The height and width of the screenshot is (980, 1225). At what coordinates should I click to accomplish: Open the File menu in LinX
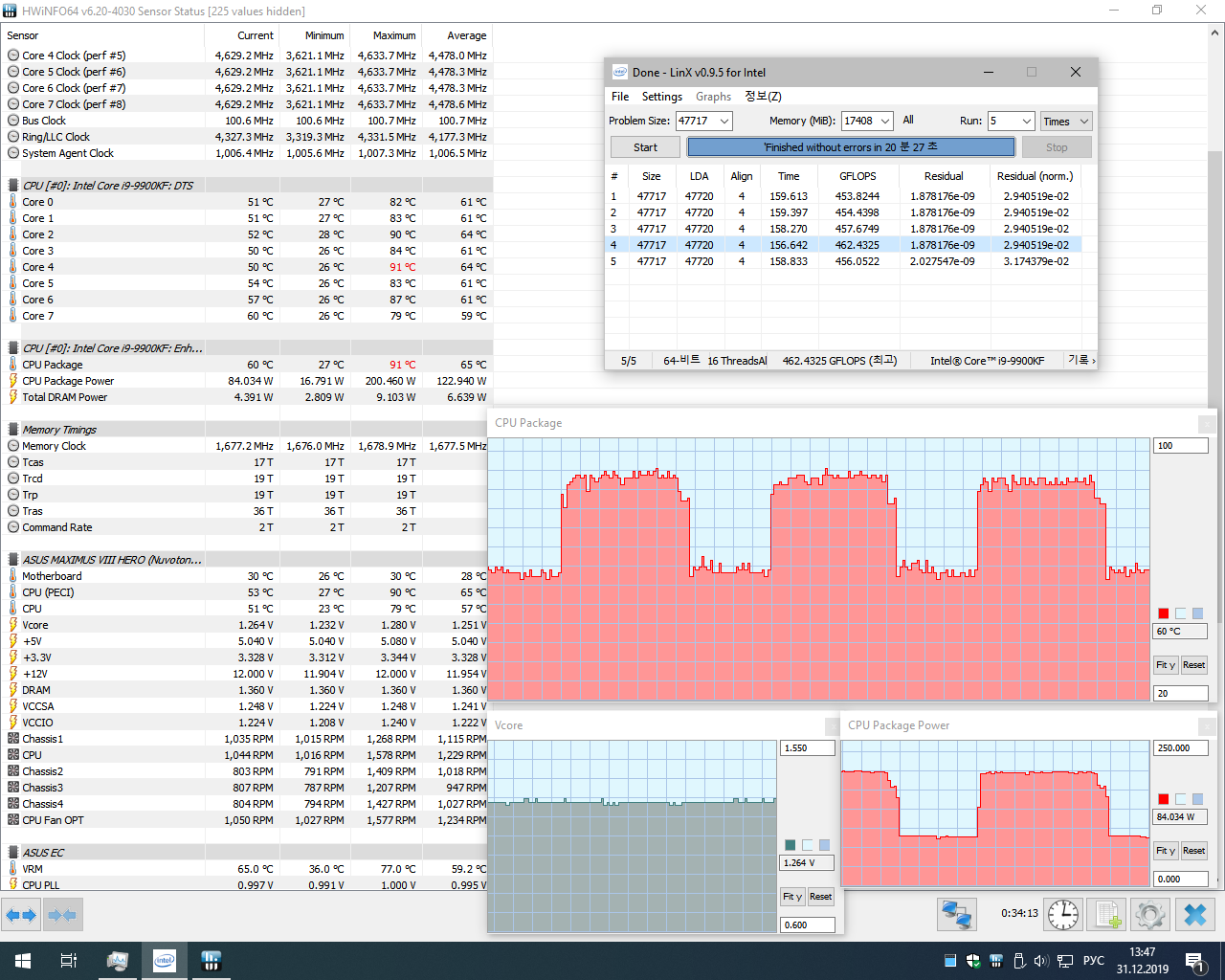[620, 97]
